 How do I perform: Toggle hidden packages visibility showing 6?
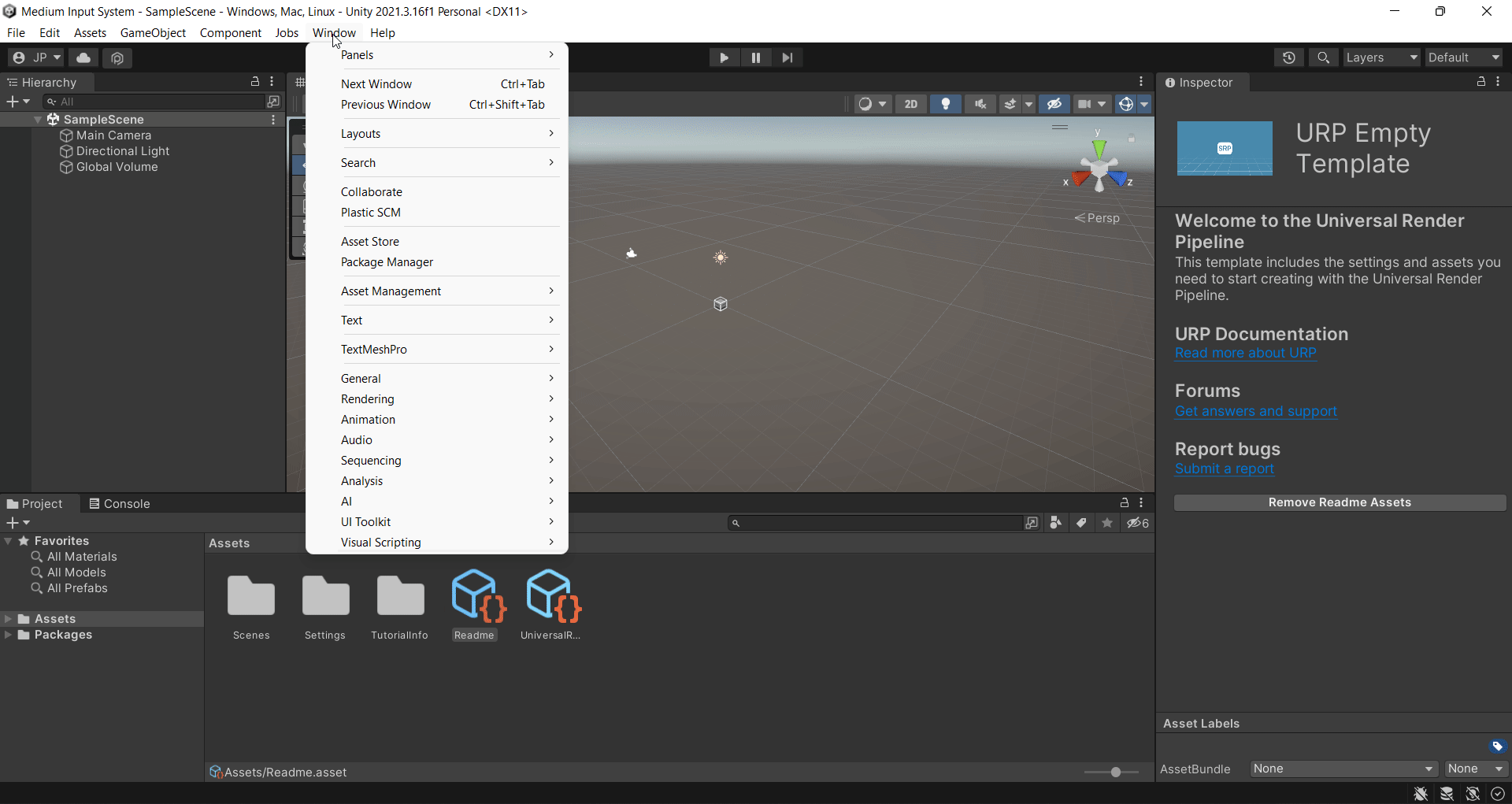pos(1138,523)
